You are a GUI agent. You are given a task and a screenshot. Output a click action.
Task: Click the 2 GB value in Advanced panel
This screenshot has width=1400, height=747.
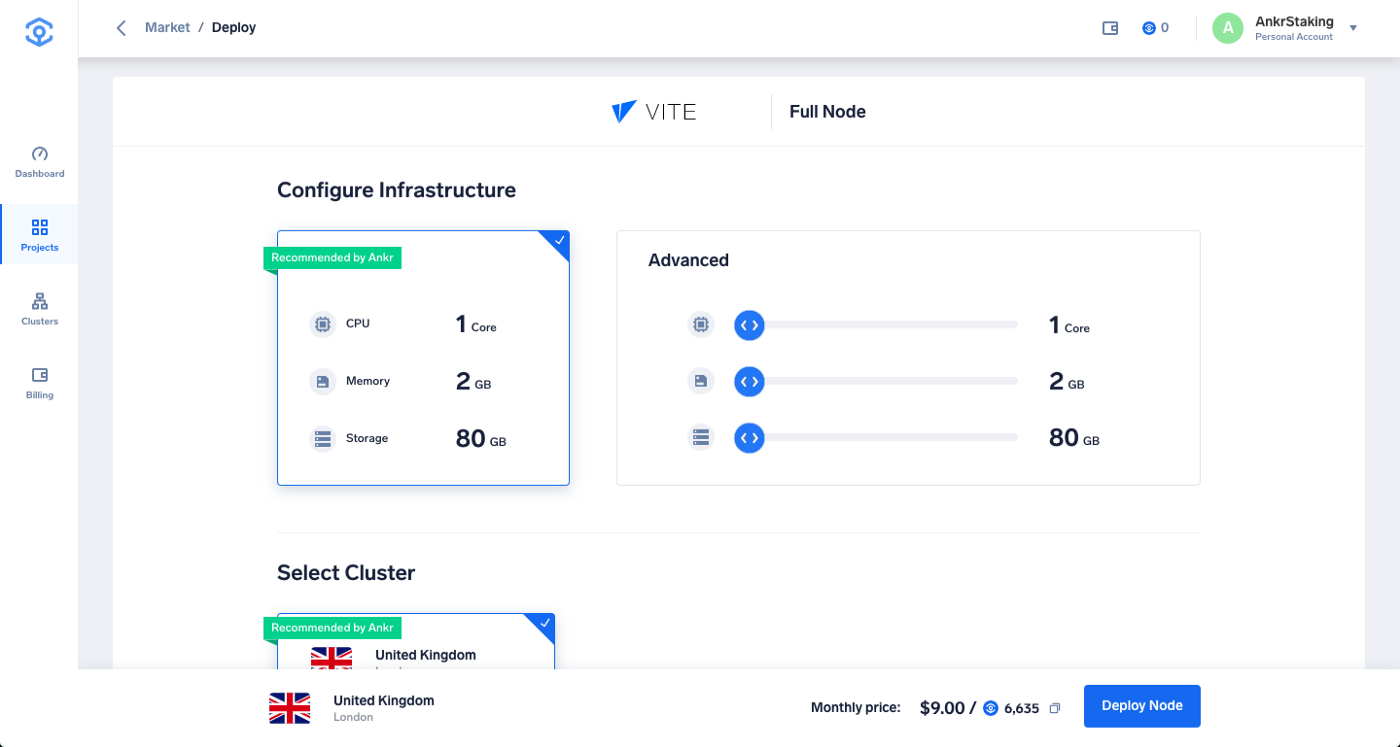click(1067, 381)
